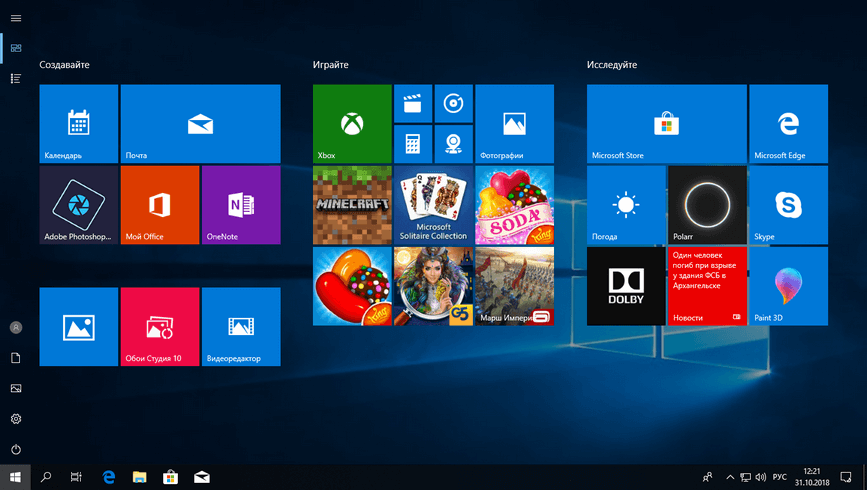Screen dimensions: 867x490
Task: Open Pictures from the Start sidebar
Action: click(x=16, y=388)
